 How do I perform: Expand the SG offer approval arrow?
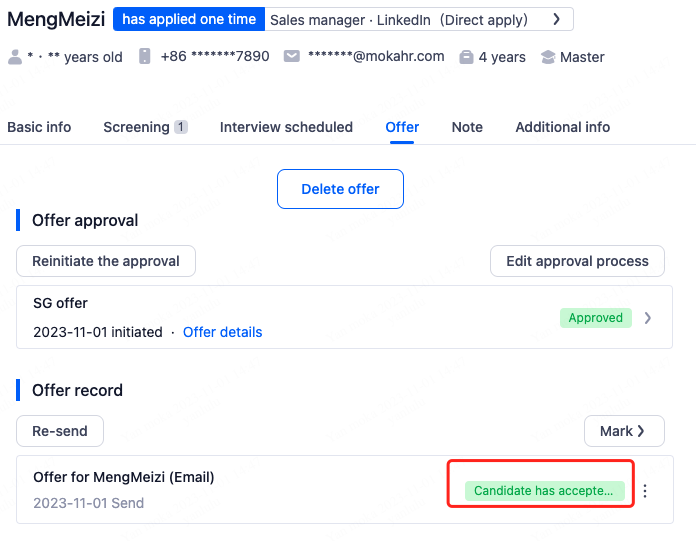pos(648,318)
